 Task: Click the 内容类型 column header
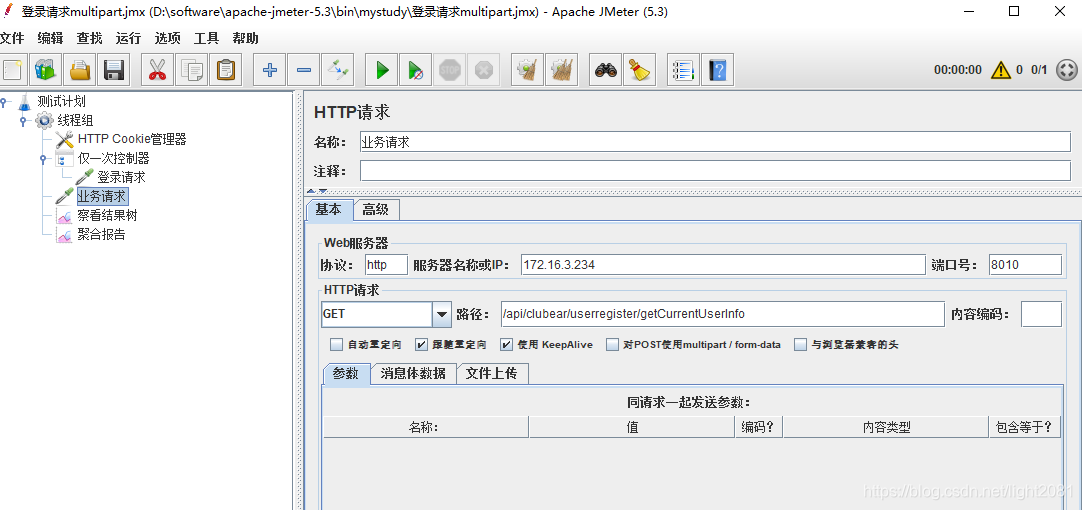(x=886, y=427)
